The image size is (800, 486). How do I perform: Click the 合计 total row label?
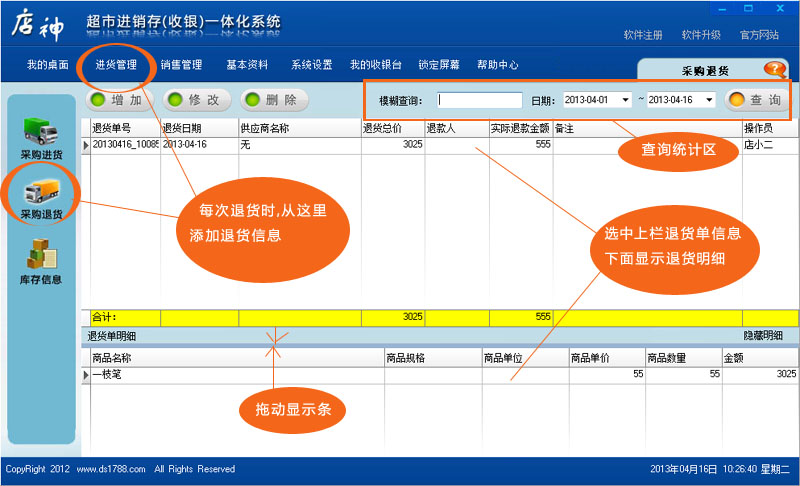(x=104, y=317)
